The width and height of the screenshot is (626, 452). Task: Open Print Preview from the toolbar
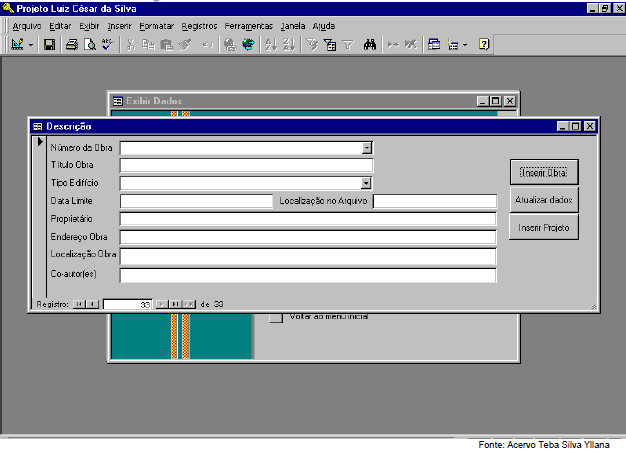(90, 44)
